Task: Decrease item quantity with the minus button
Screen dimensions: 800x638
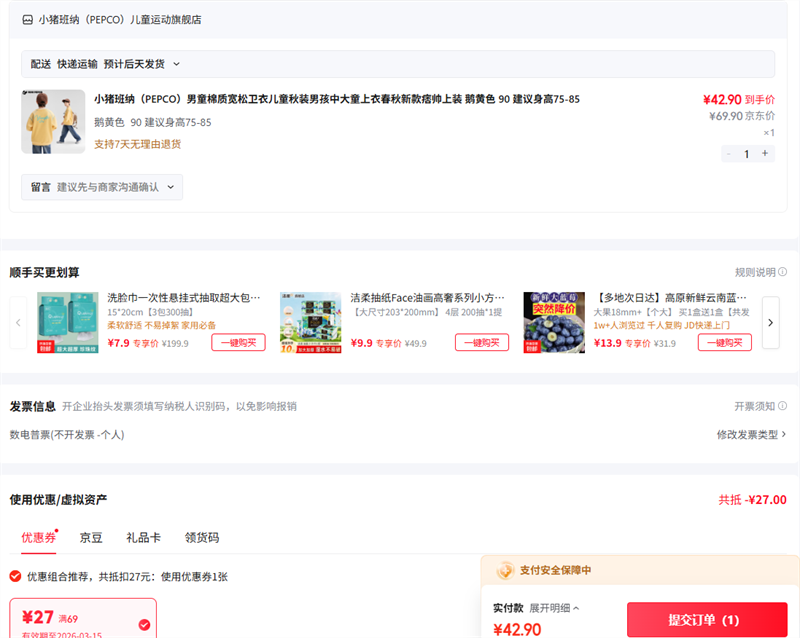Action: pos(728,154)
